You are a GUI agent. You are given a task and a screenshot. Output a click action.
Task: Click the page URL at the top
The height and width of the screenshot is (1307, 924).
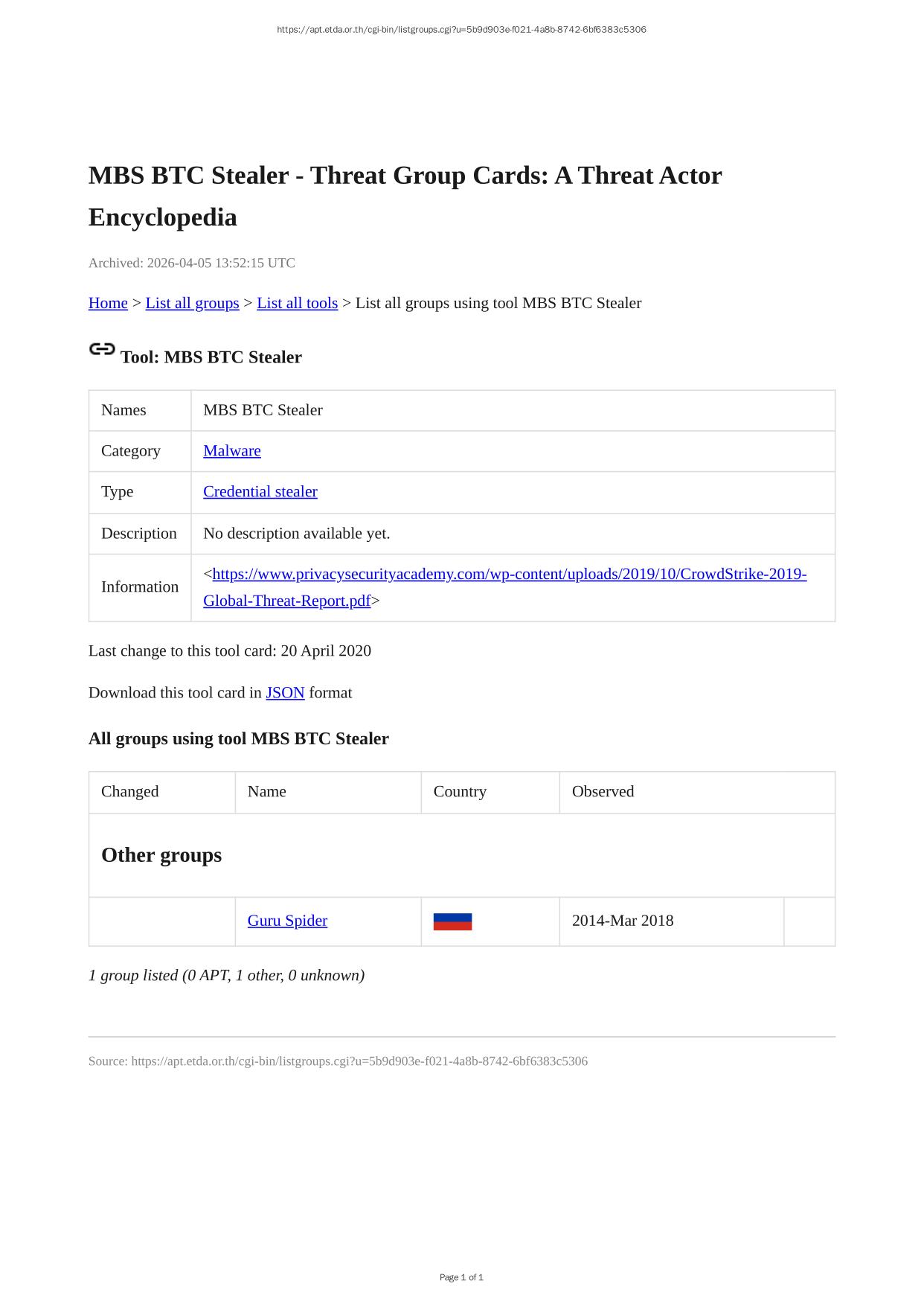[x=461, y=30]
